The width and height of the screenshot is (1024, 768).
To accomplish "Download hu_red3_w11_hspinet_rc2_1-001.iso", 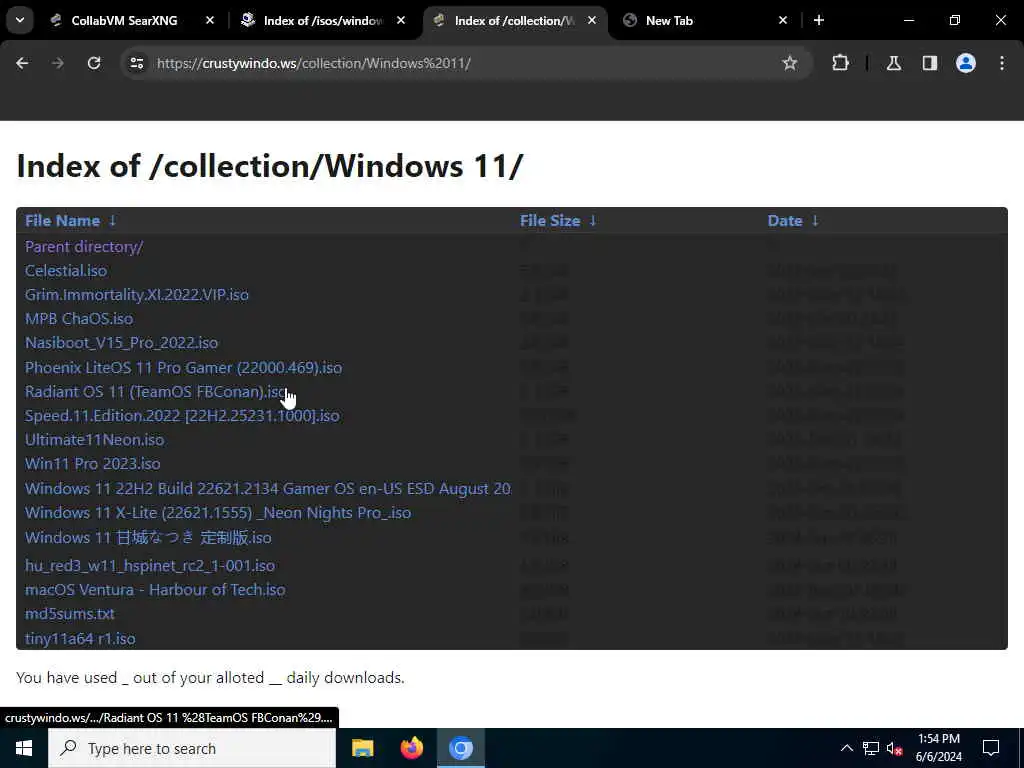I will 150,566.
